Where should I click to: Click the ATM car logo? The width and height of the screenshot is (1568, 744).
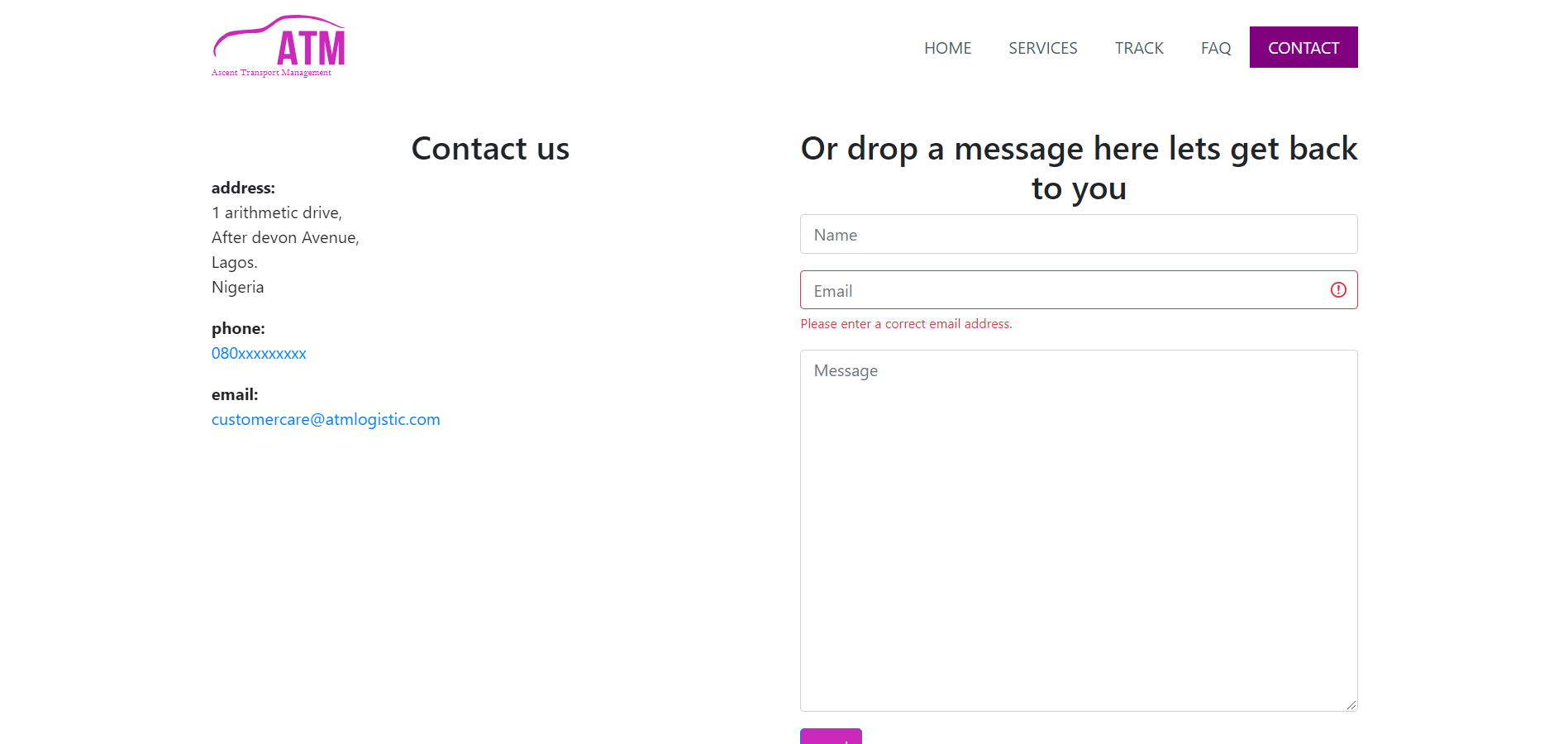(x=279, y=41)
